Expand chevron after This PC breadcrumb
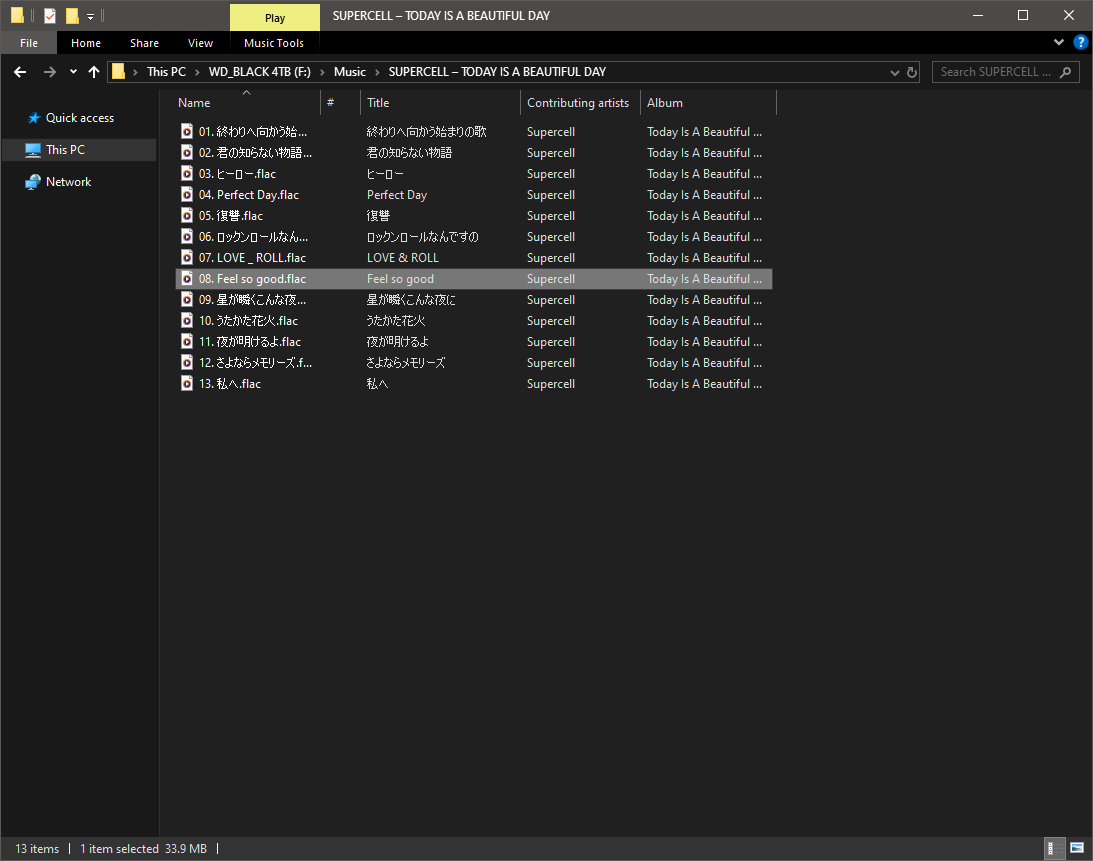 click(x=197, y=73)
